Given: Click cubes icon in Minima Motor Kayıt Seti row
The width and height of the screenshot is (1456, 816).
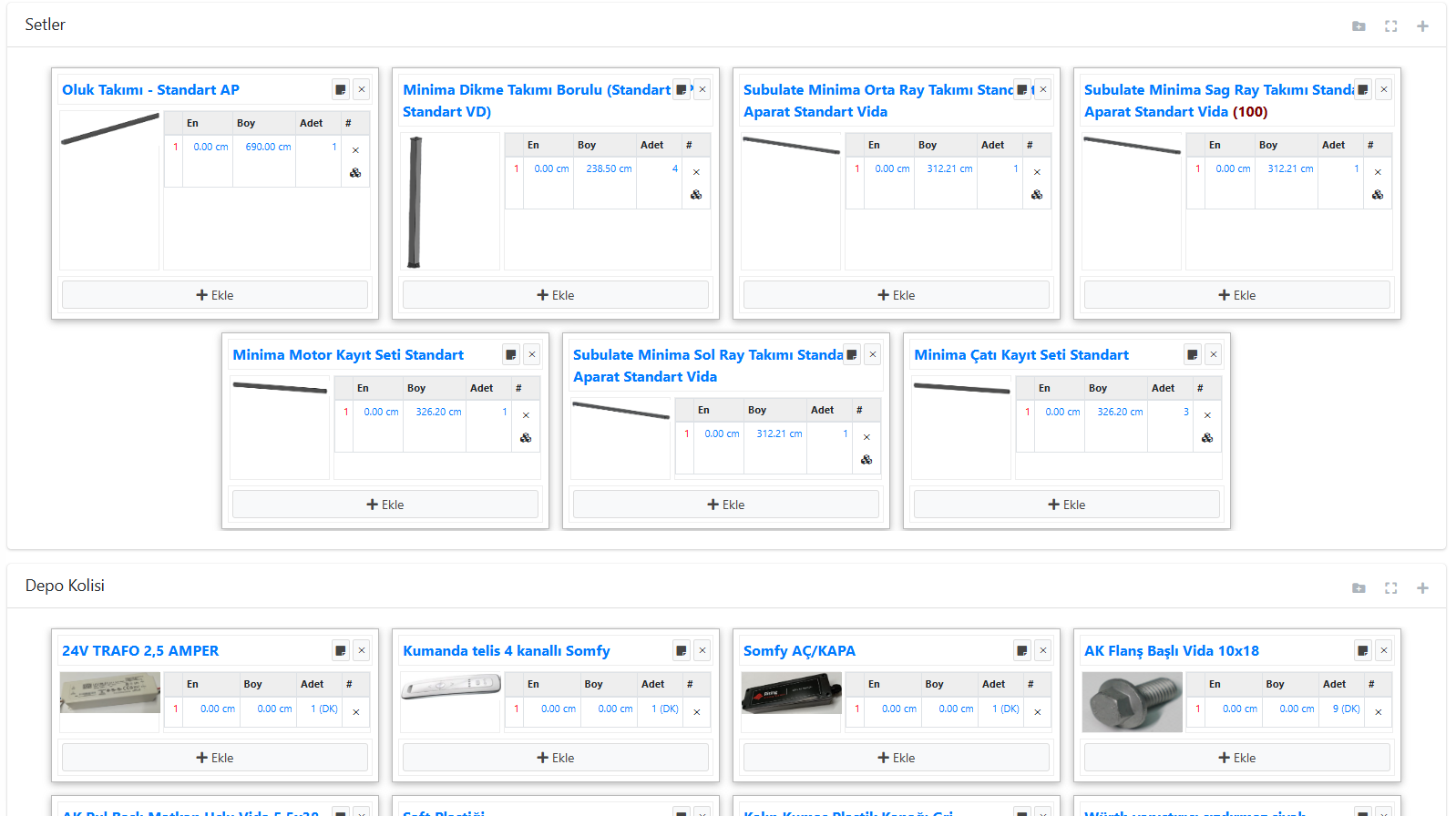Looking at the screenshot, I should pyautogui.click(x=526, y=438).
